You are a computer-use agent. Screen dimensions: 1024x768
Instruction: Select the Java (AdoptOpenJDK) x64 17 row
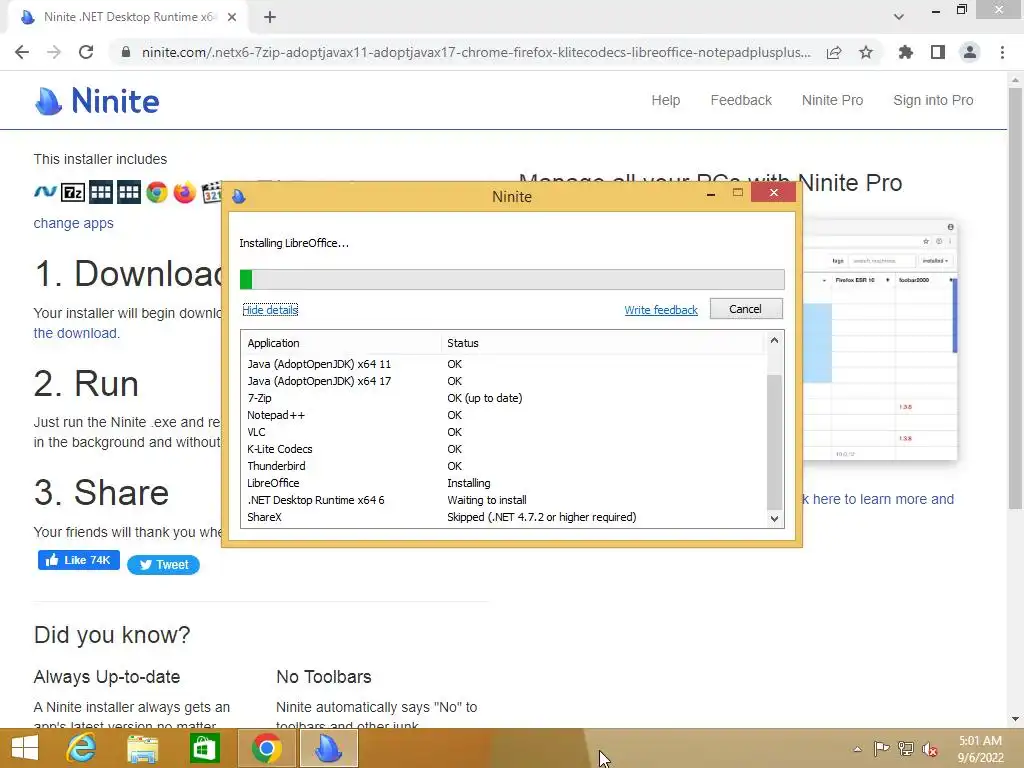tap(503, 381)
